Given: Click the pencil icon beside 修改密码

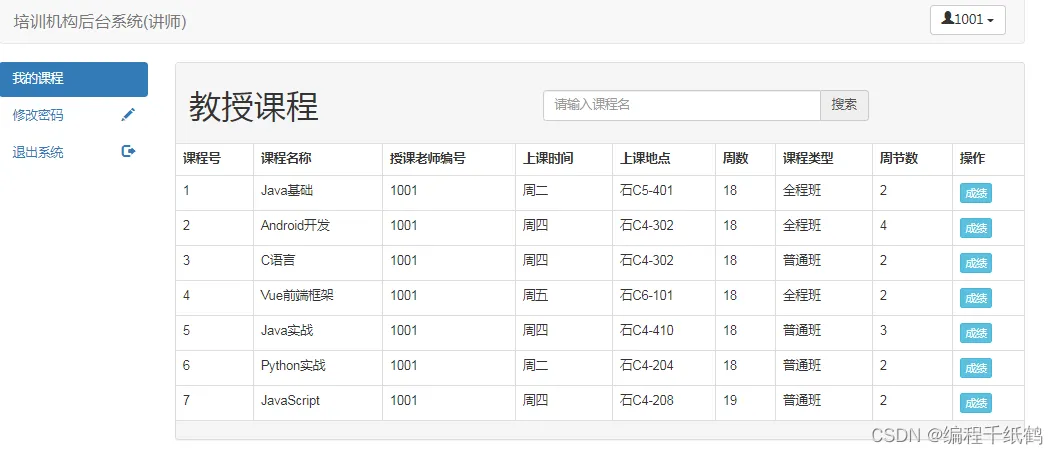Looking at the screenshot, I should pos(128,115).
